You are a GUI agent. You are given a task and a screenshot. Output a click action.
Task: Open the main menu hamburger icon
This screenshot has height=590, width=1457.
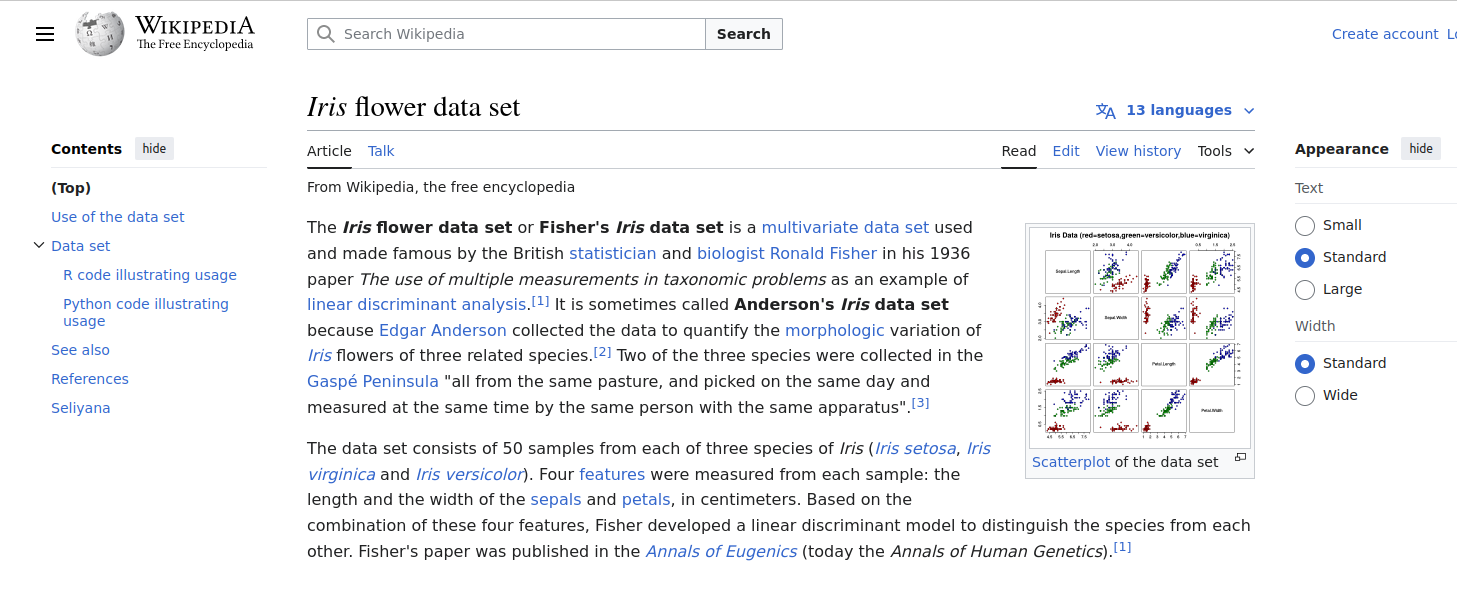(x=45, y=34)
